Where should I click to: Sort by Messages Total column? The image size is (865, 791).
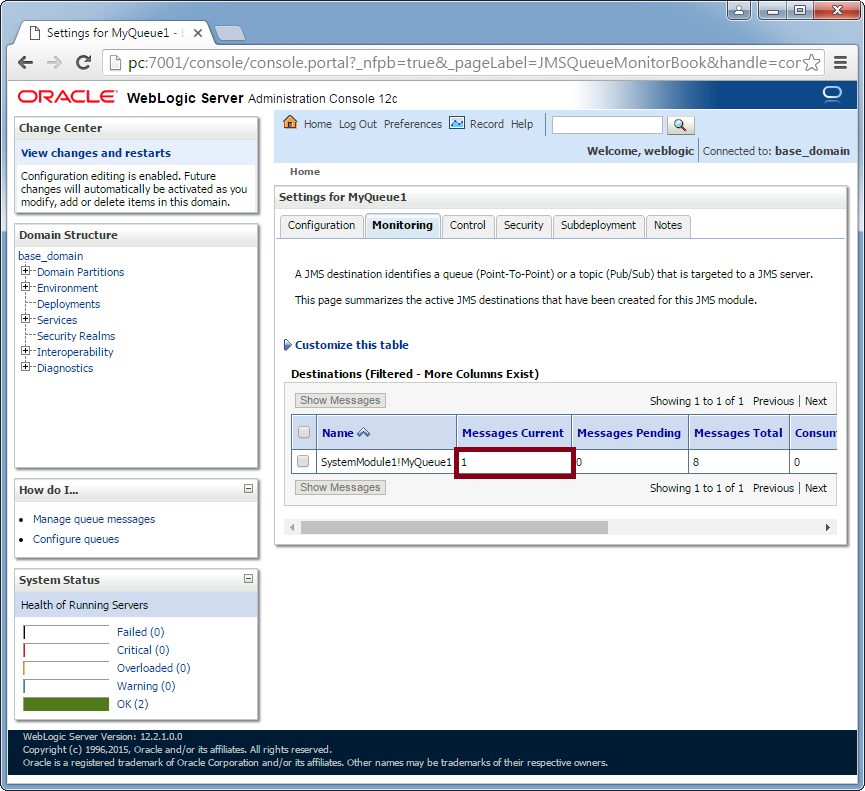tap(738, 433)
